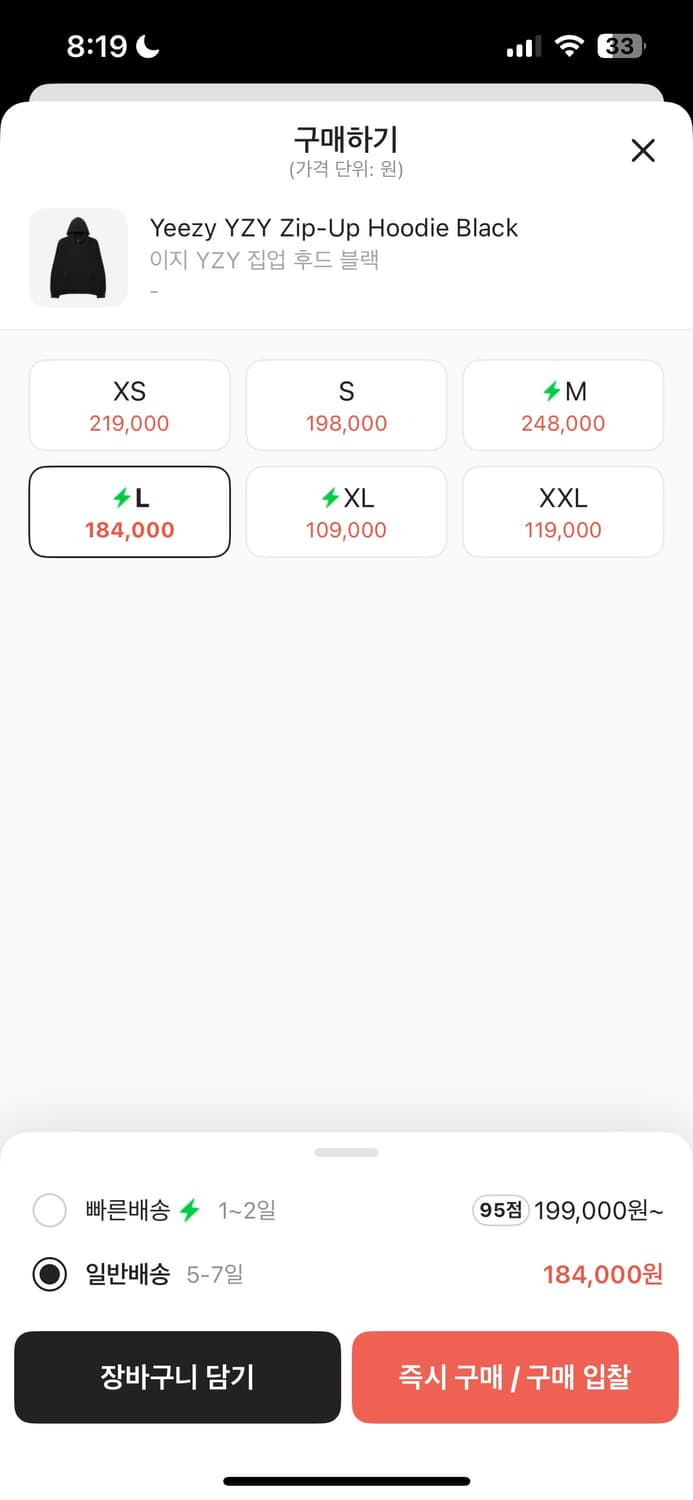Enable the 빠른배송 radio button

(50, 1211)
